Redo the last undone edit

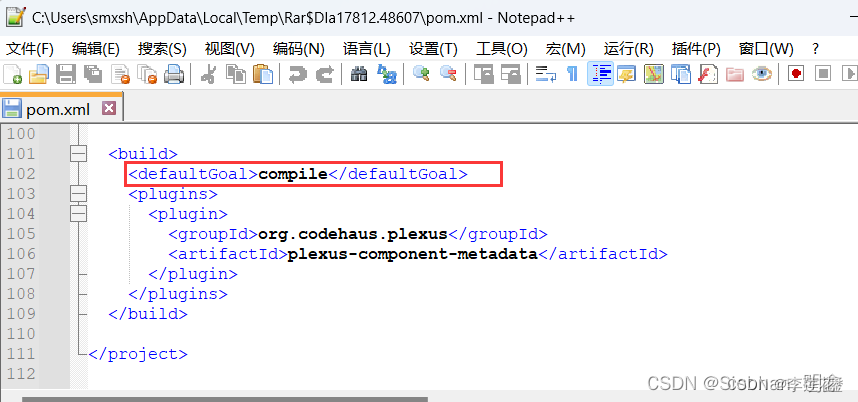tap(325, 74)
